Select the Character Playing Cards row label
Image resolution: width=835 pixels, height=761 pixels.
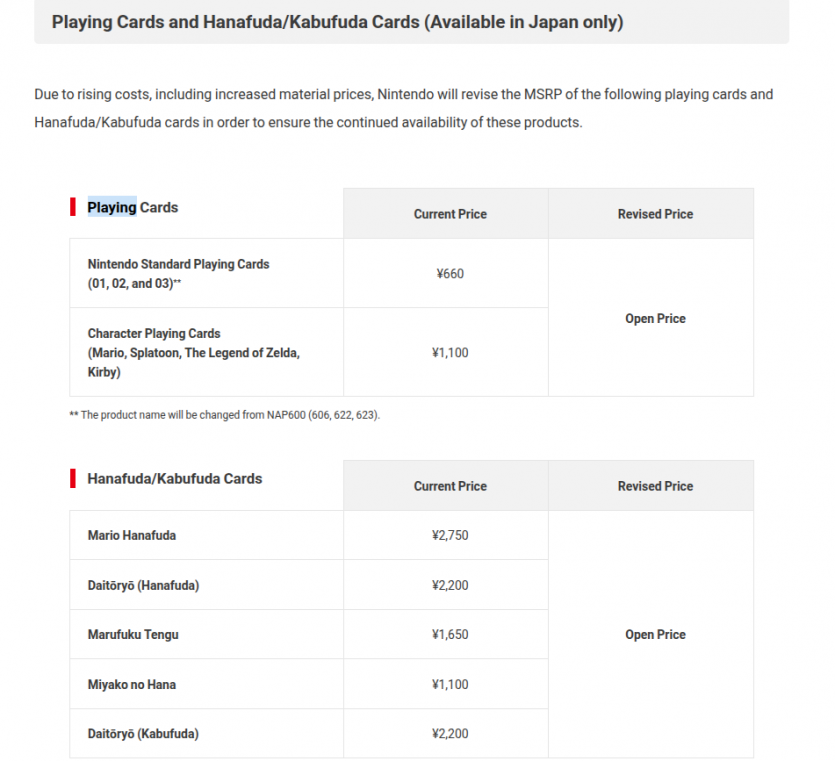click(194, 353)
